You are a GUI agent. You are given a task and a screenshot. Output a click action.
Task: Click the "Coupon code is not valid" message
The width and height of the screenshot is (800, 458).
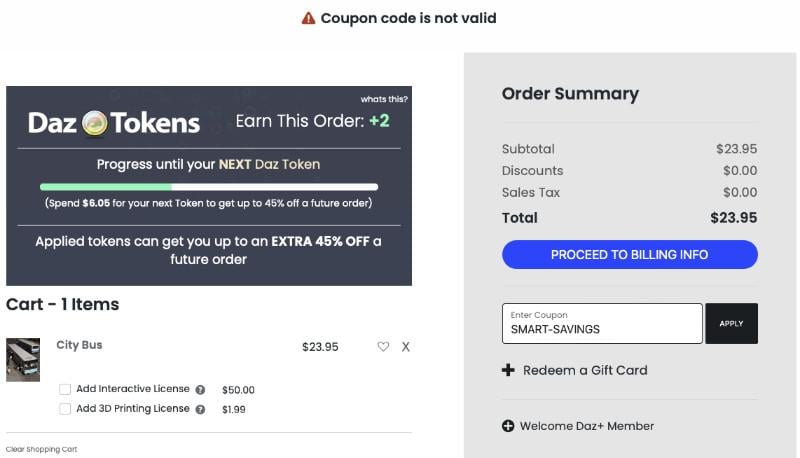(408, 18)
